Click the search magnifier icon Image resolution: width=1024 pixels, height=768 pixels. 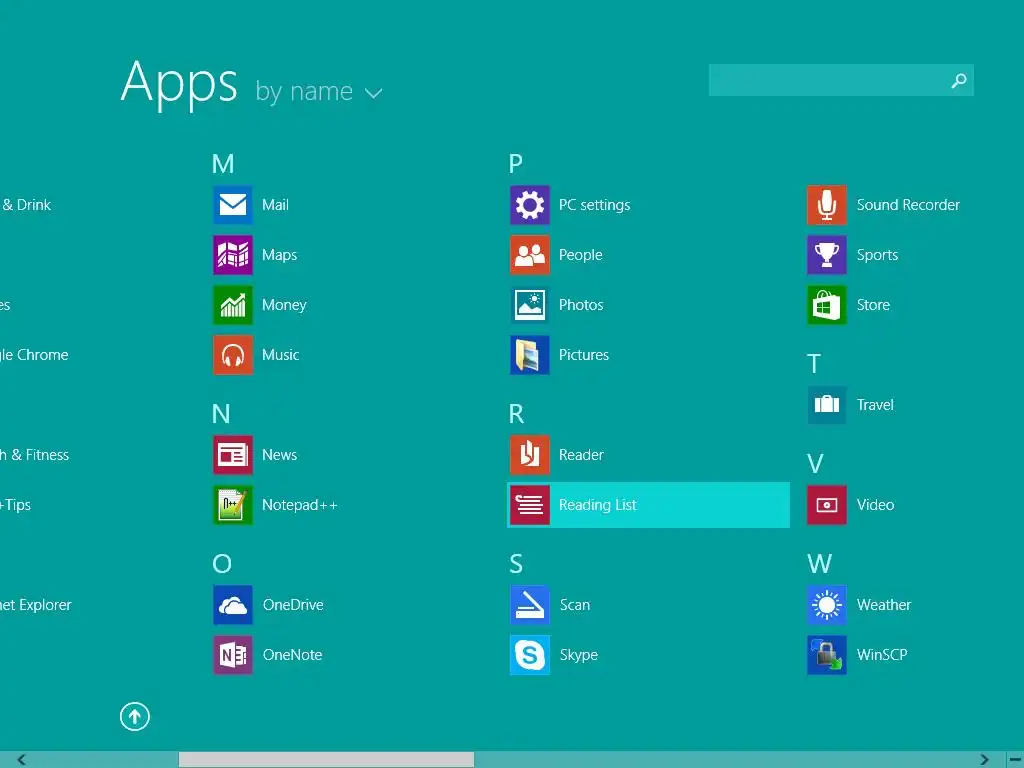(959, 80)
